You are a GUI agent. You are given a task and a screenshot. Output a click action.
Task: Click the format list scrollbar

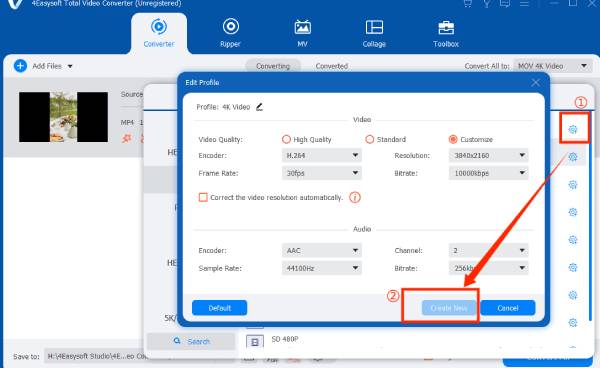pyautogui.click(x=591, y=216)
